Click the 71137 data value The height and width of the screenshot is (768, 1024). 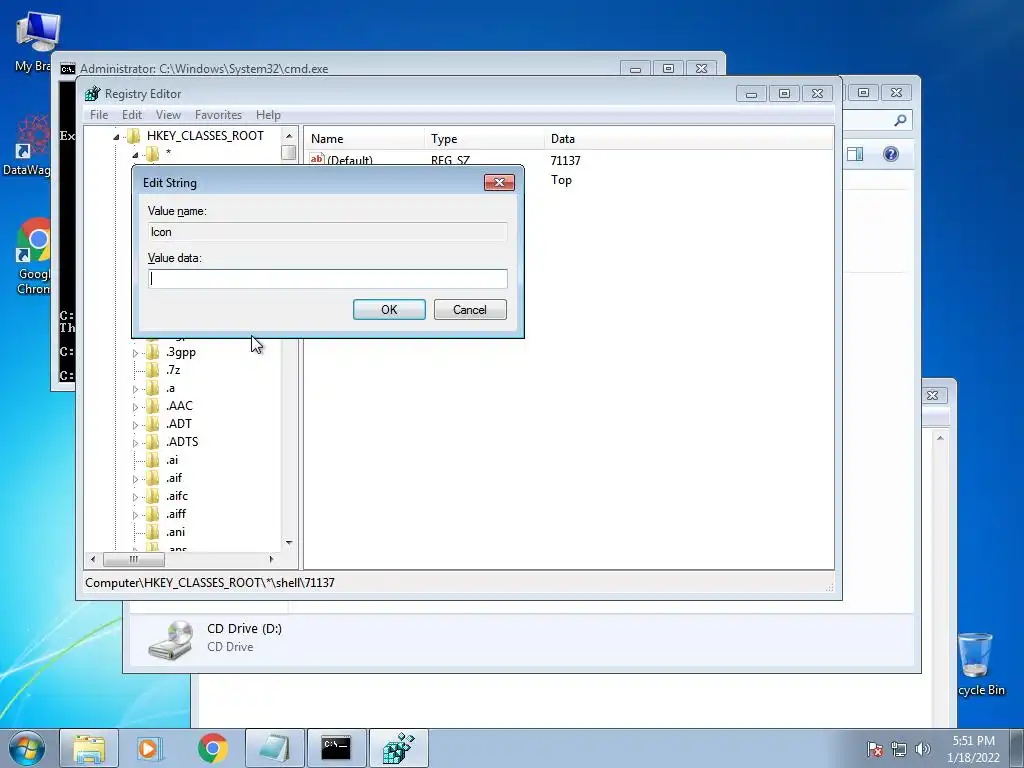pyautogui.click(x=566, y=161)
